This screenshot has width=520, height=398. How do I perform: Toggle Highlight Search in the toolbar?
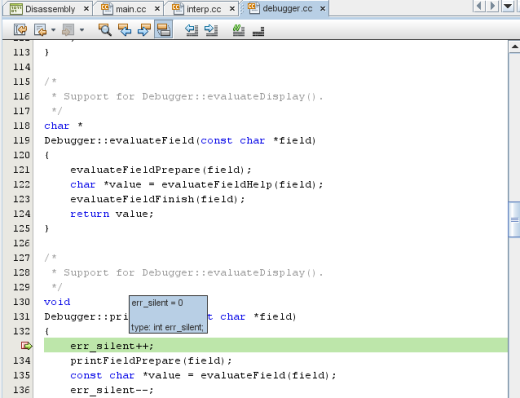tap(164, 30)
